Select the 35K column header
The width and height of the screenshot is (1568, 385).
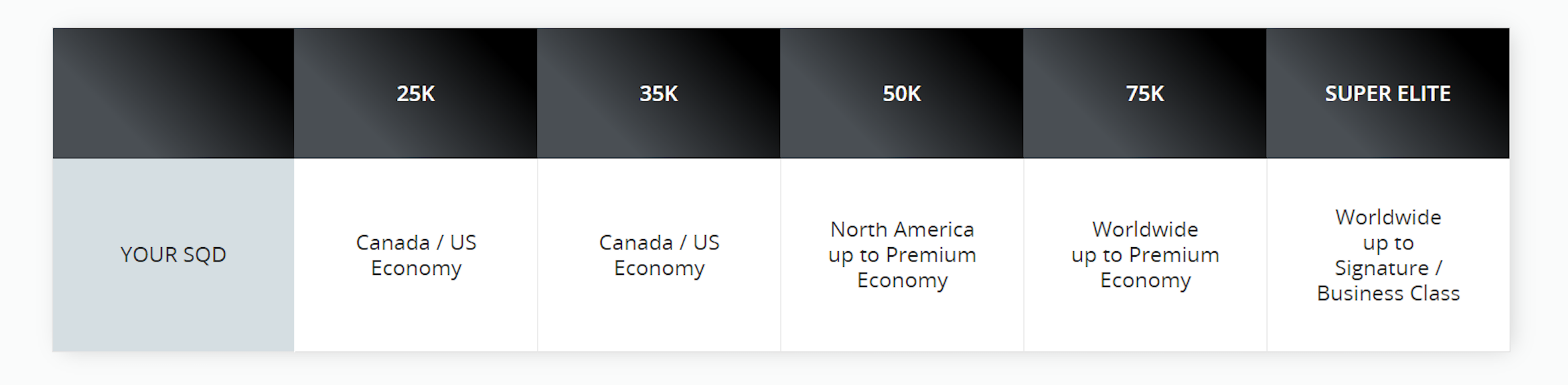click(658, 93)
